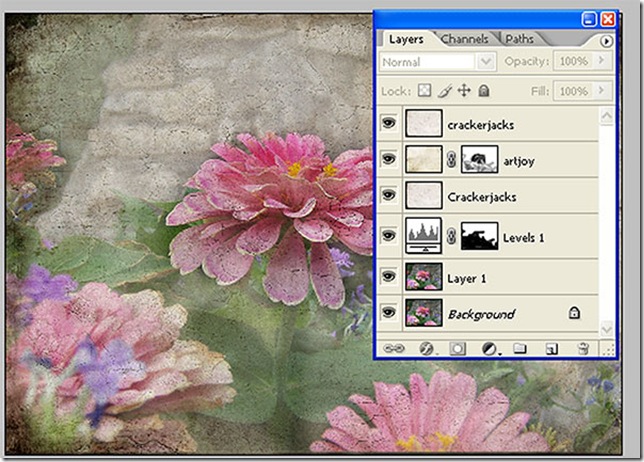Image resolution: width=644 pixels, height=462 pixels.
Task: Click the delete layer trash icon
Action: (584, 348)
